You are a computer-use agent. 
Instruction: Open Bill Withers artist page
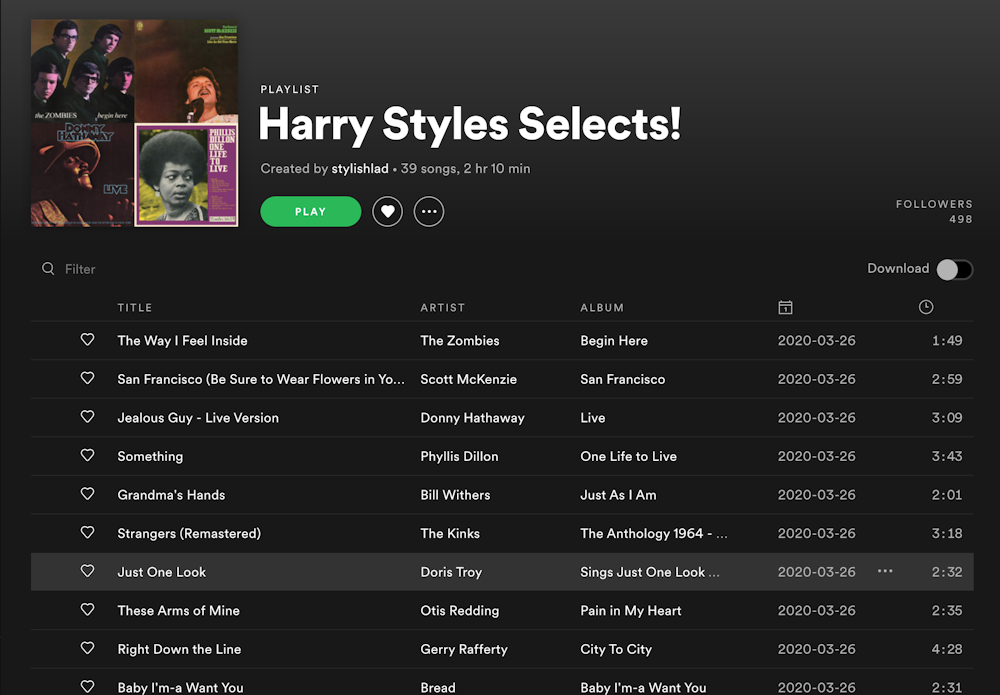click(455, 495)
